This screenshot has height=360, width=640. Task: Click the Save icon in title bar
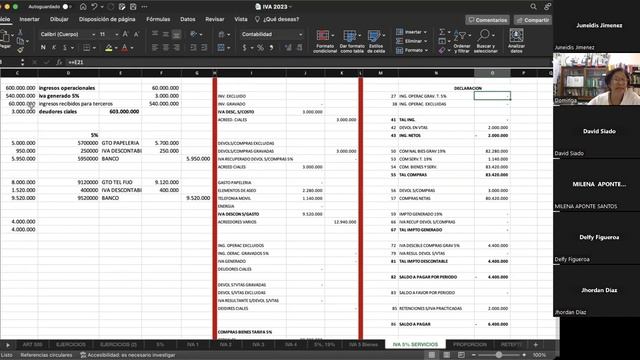133,7
